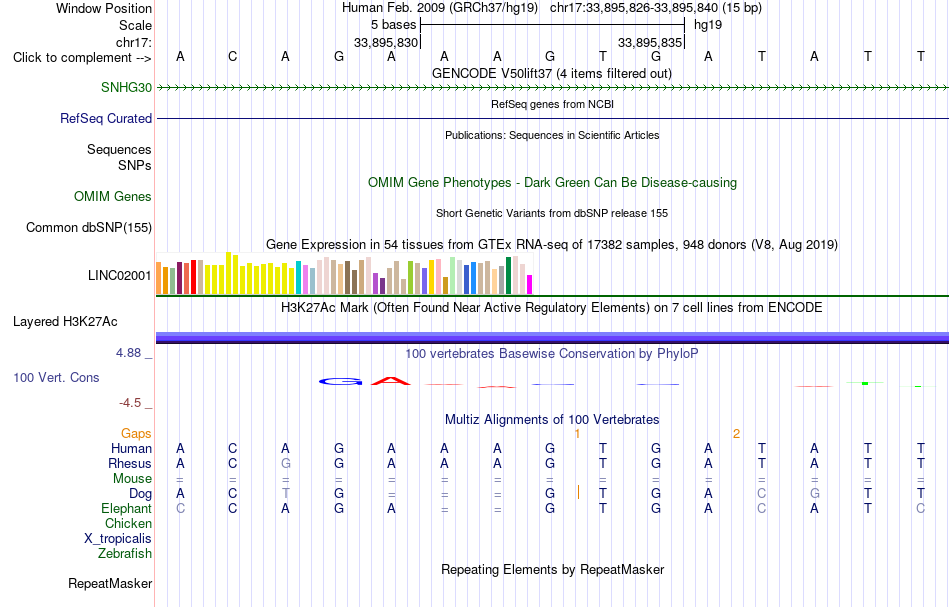Click the Dog species label

click(140, 494)
